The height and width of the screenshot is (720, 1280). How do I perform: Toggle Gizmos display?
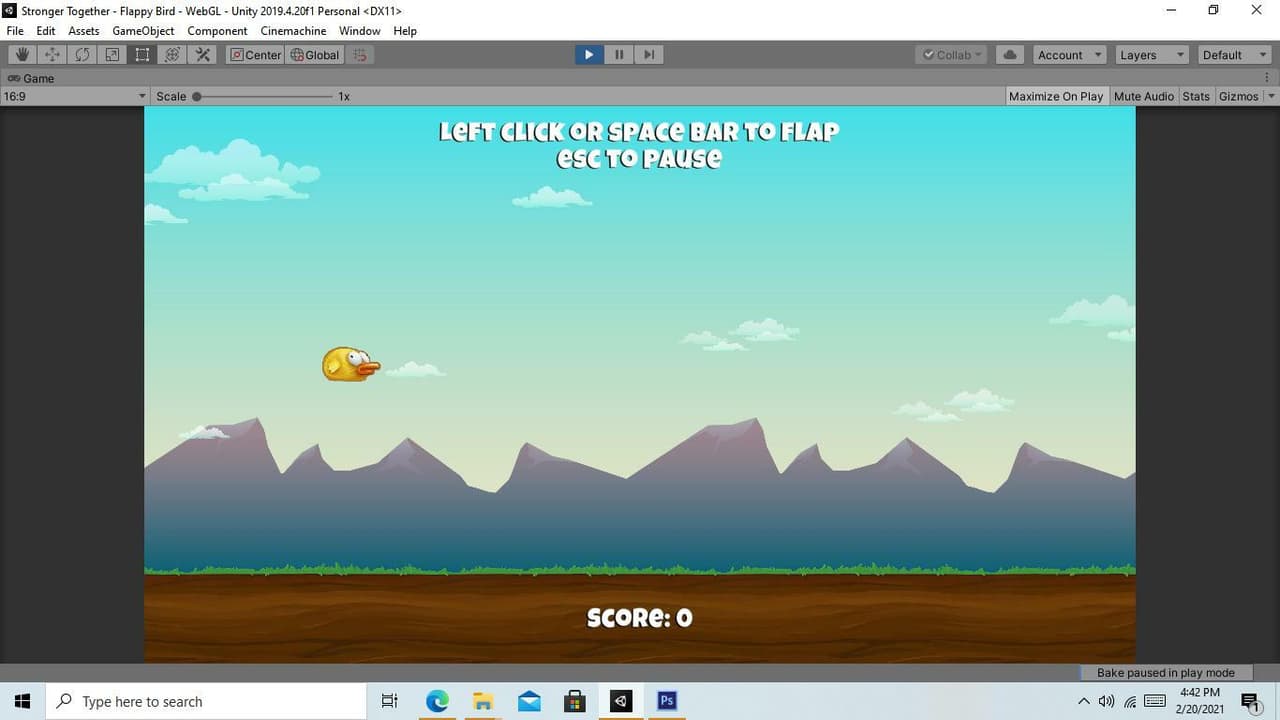(x=1238, y=96)
